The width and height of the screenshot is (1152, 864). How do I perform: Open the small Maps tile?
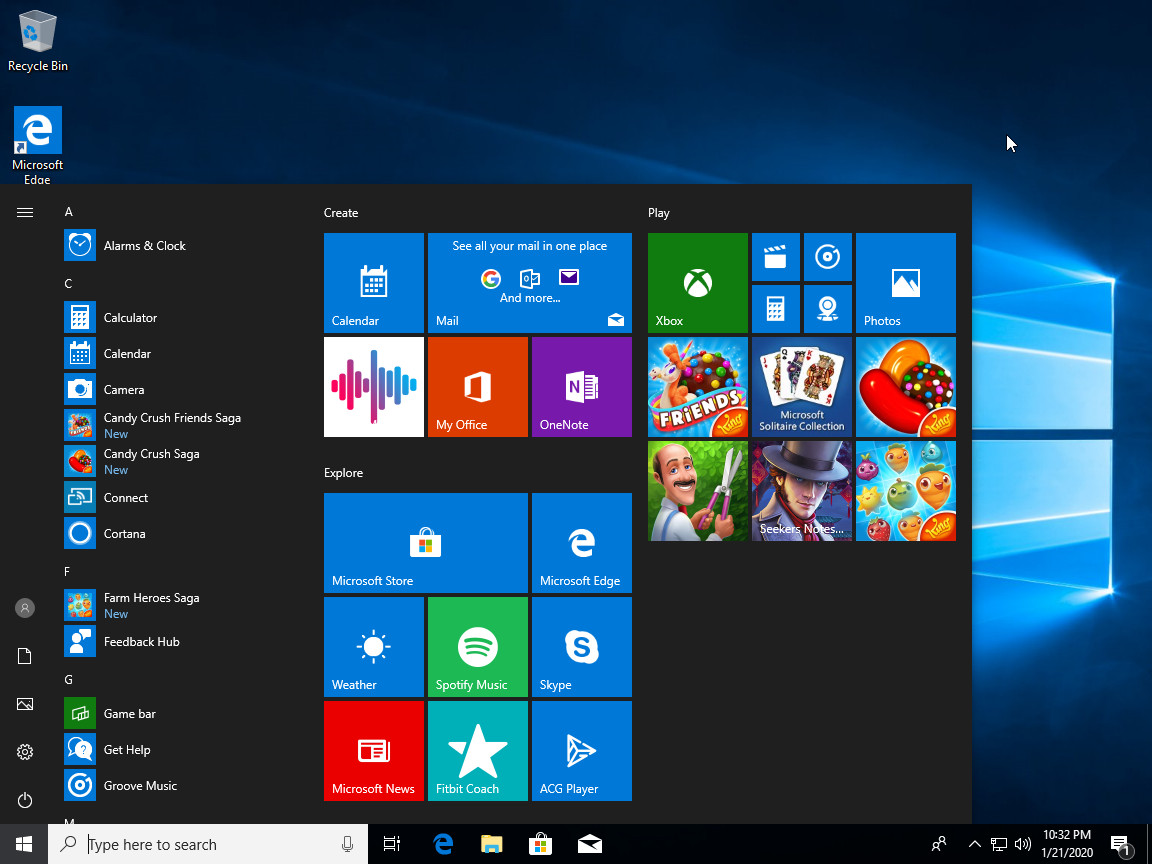(828, 309)
